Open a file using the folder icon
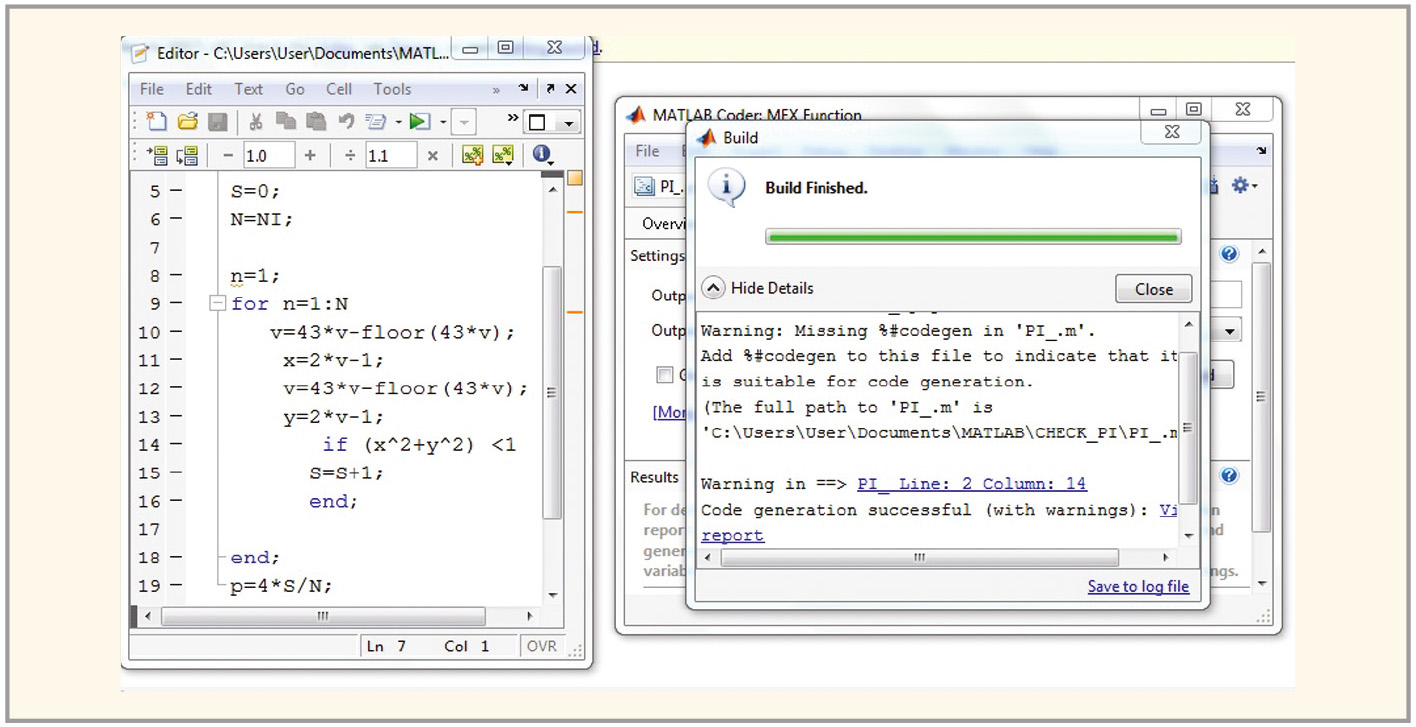Viewport: 1416px width, 727px height. point(187,121)
